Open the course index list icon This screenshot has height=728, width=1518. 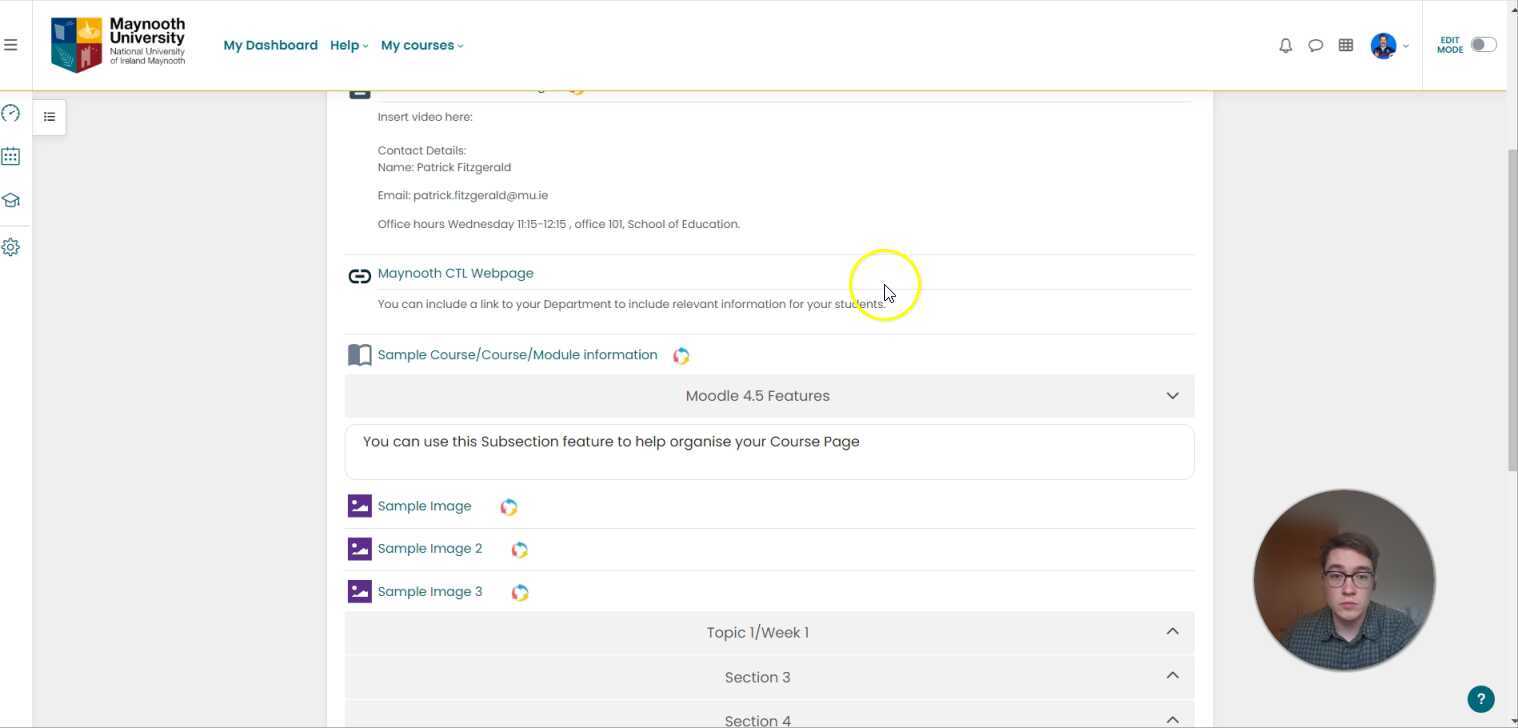[49, 117]
